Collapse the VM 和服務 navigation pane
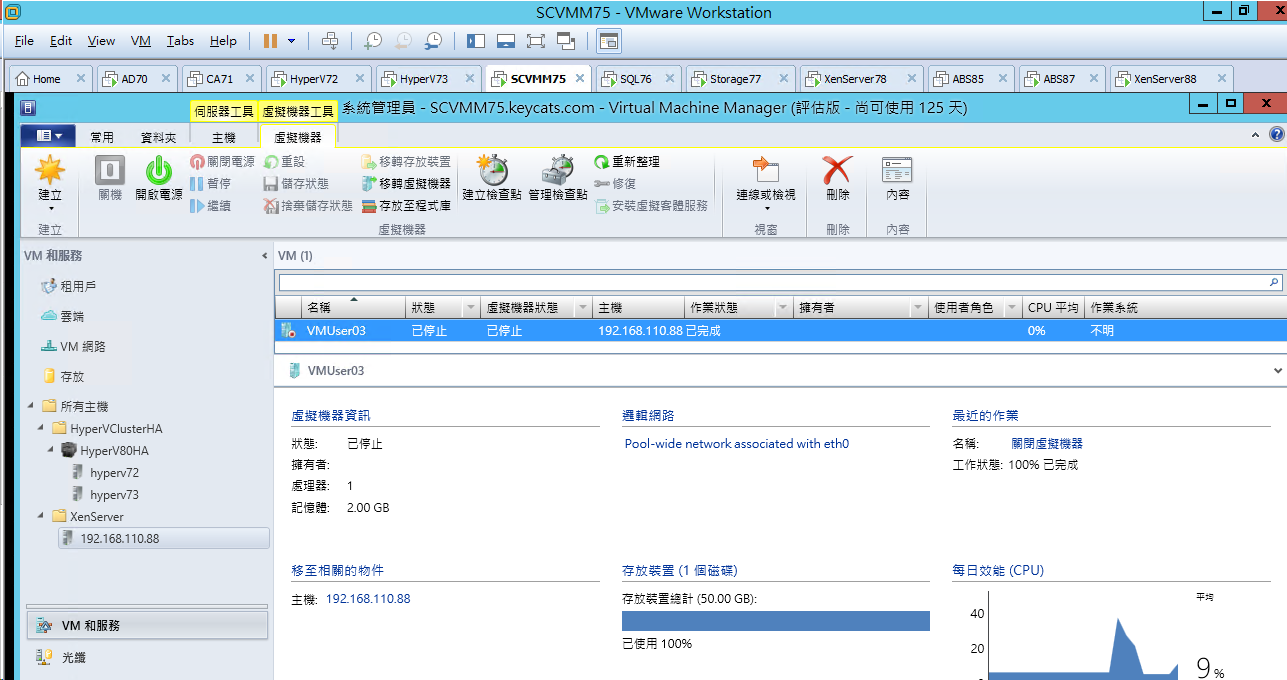This screenshot has width=1287, height=680. point(265,256)
